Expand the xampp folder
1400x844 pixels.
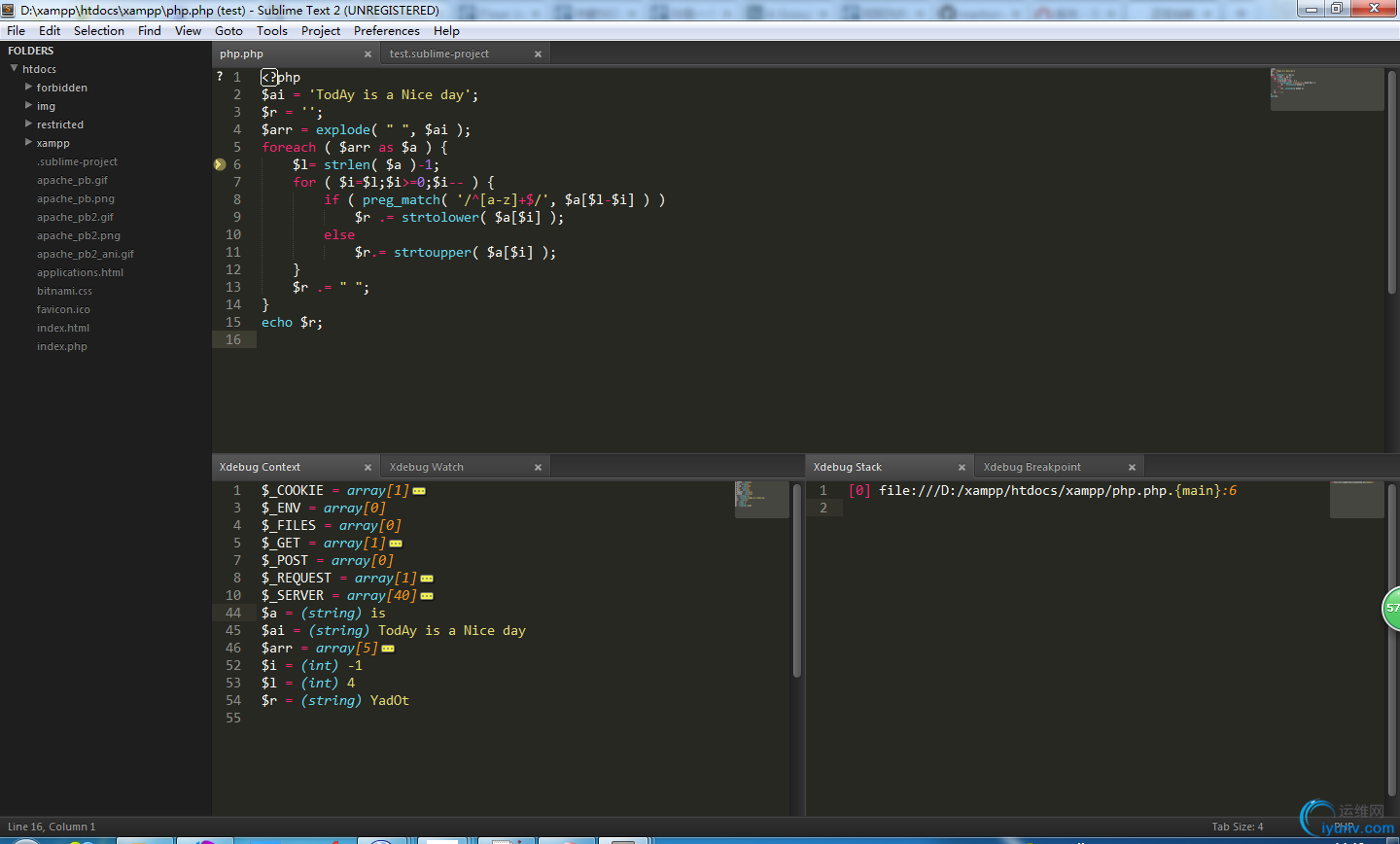(28, 142)
